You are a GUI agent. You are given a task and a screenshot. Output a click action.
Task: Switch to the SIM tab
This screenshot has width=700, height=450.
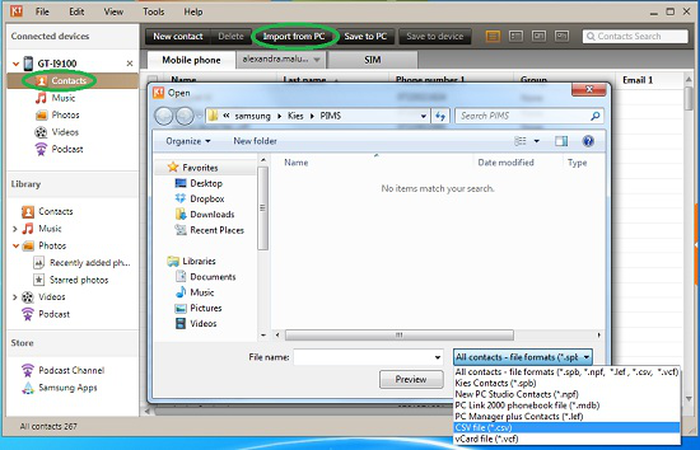pyautogui.click(x=373, y=60)
